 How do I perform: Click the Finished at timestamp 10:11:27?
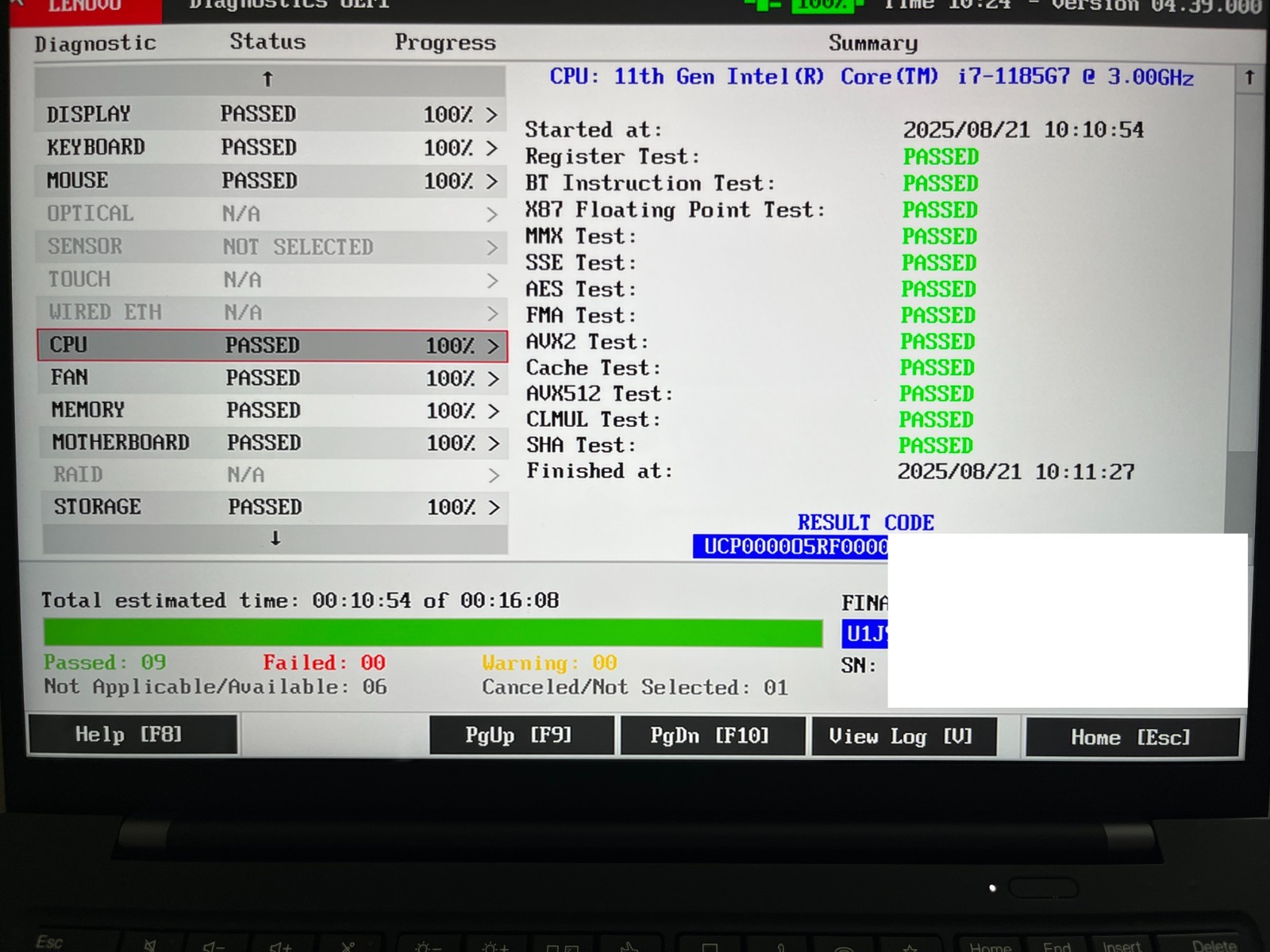click(x=1016, y=472)
